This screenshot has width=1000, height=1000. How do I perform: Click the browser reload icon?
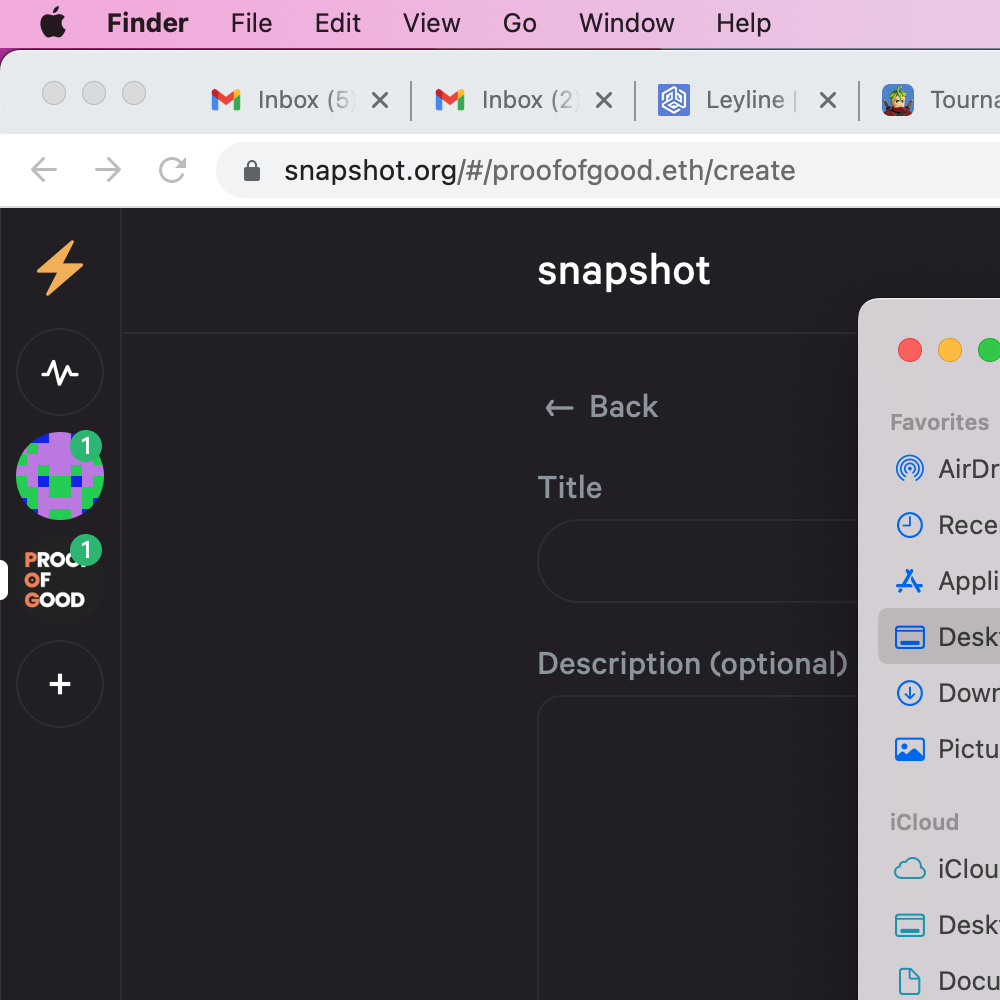pos(173,170)
